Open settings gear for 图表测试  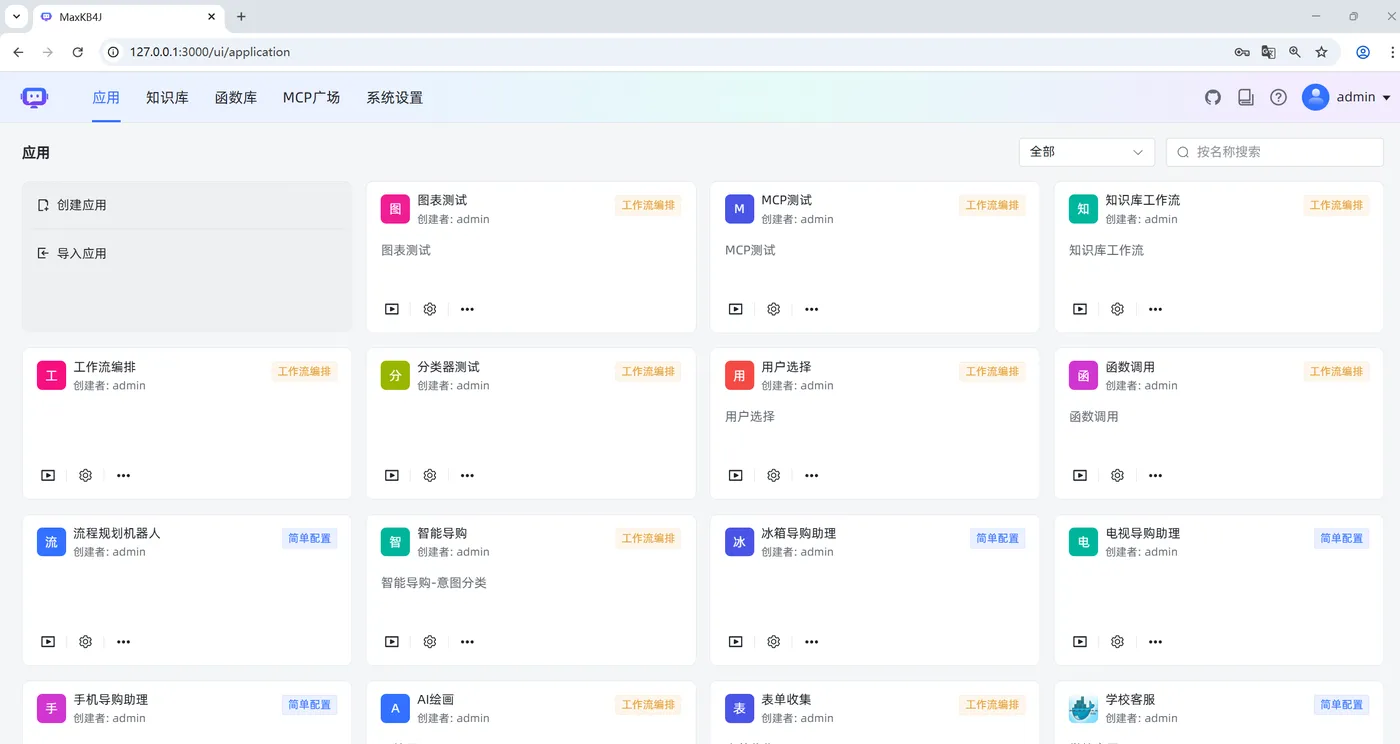click(430, 309)
